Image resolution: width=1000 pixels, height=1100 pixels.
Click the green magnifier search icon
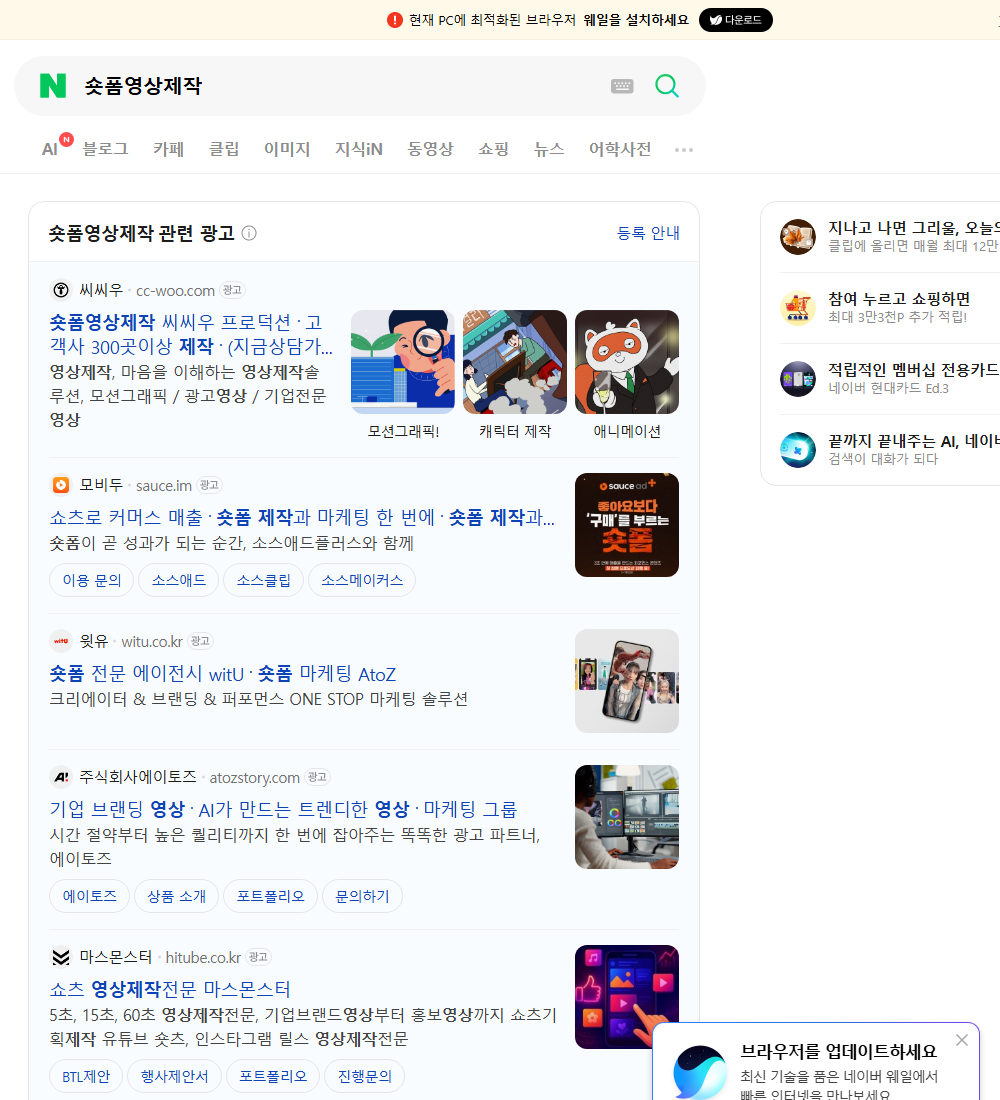(667, 86)
